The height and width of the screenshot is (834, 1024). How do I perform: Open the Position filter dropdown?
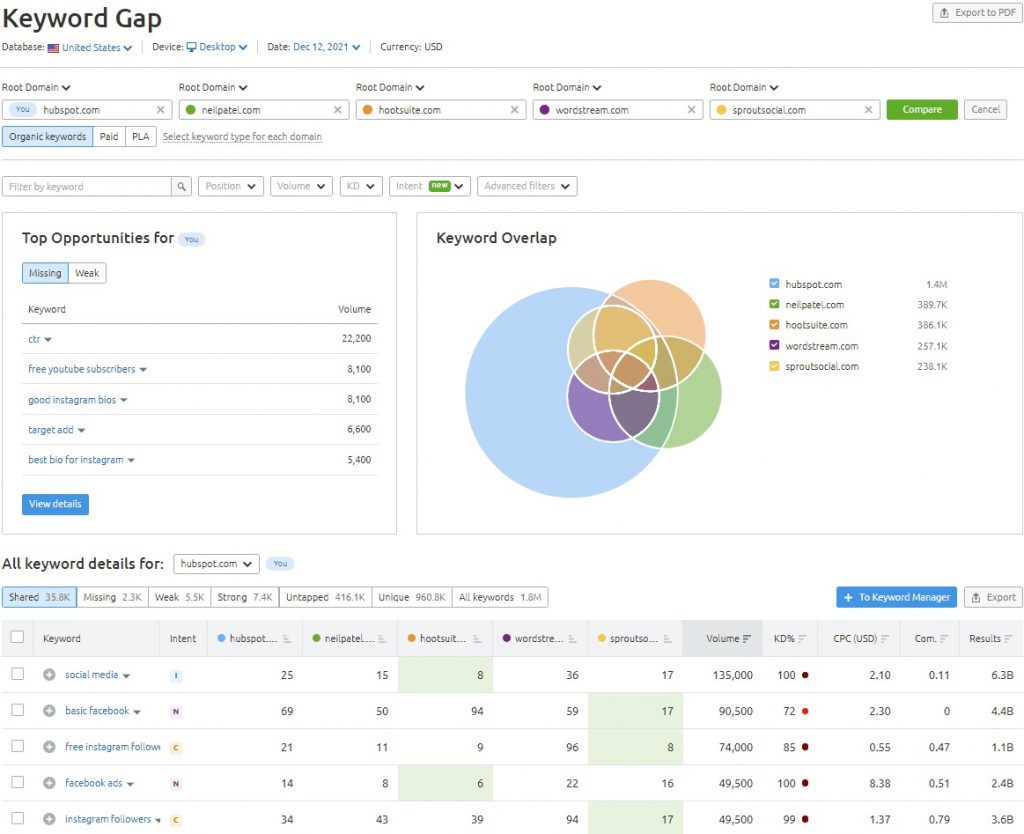click(231, 186)
